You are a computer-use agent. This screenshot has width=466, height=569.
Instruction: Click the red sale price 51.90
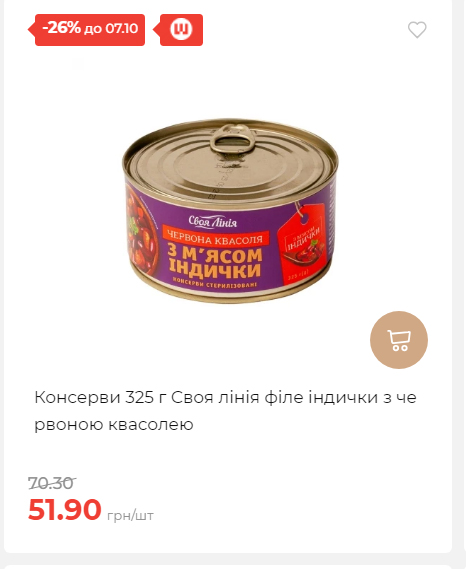tap(65, 509)
